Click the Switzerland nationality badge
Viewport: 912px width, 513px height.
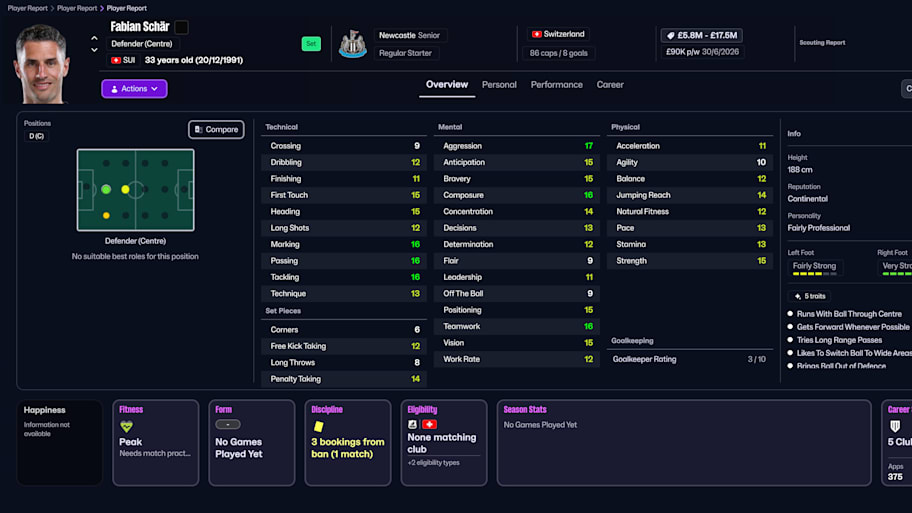(558, 34)
